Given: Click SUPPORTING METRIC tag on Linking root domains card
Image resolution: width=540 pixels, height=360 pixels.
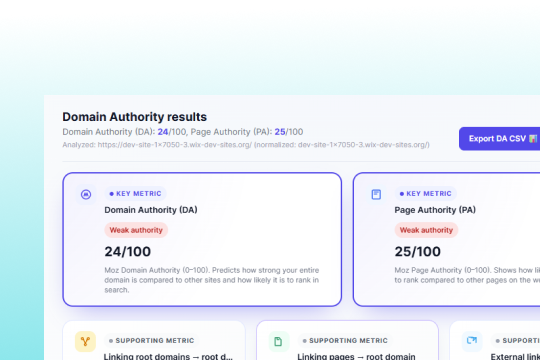Looking at the screenshot, I should (151, 340).
